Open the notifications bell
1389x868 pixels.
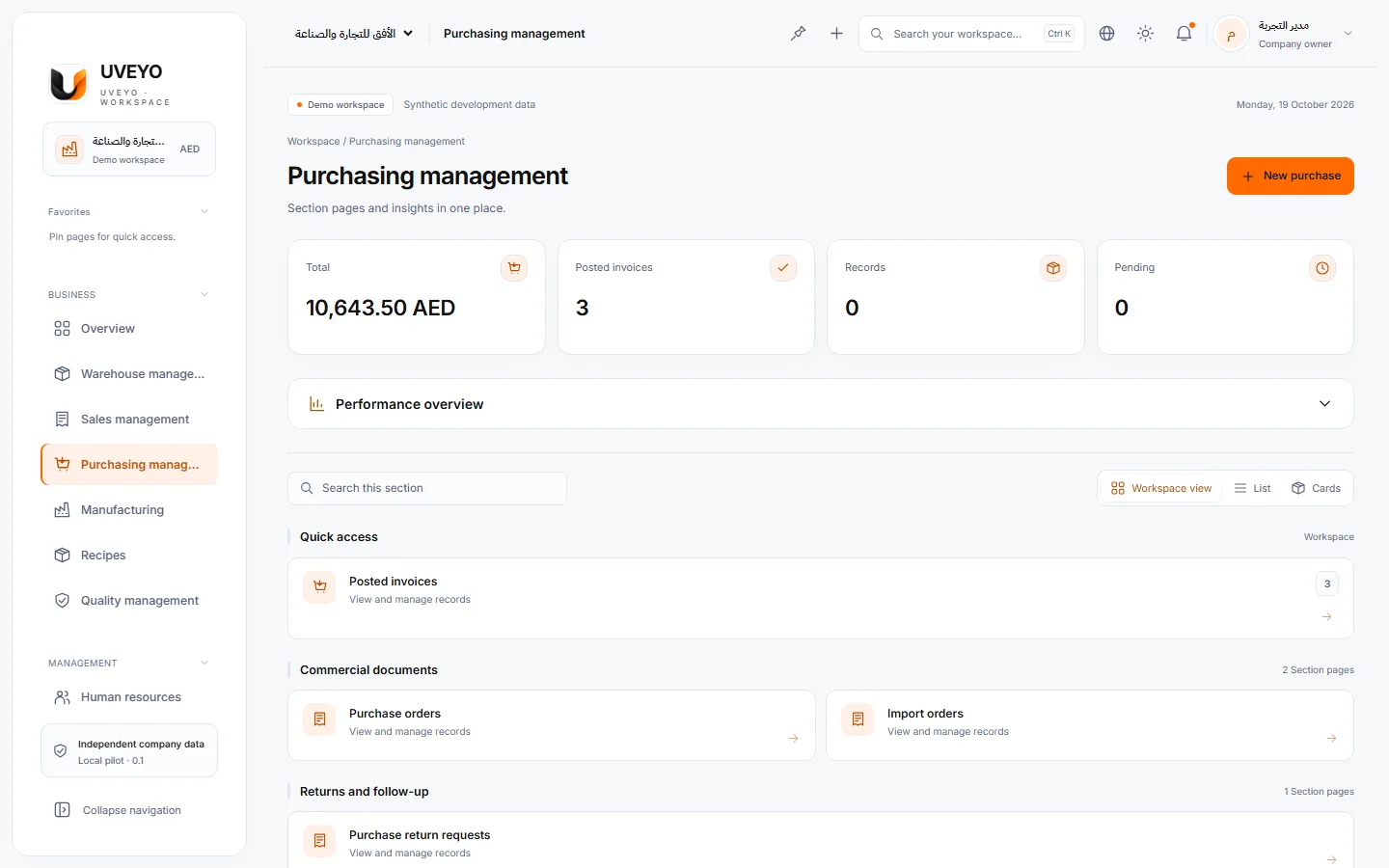tap(1184, 34)
